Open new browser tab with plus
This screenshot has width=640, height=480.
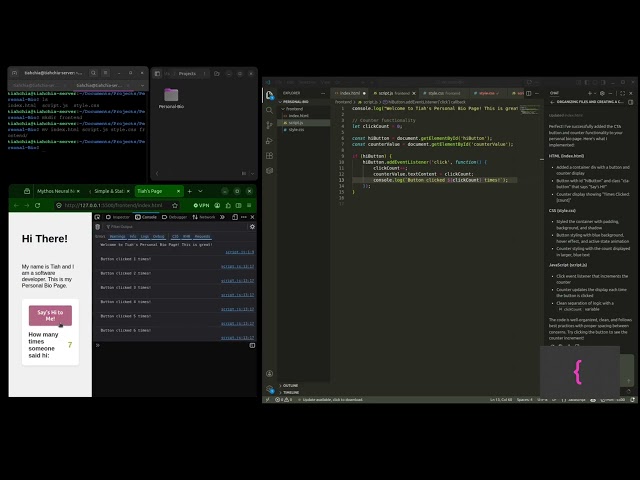pos(189,191)
